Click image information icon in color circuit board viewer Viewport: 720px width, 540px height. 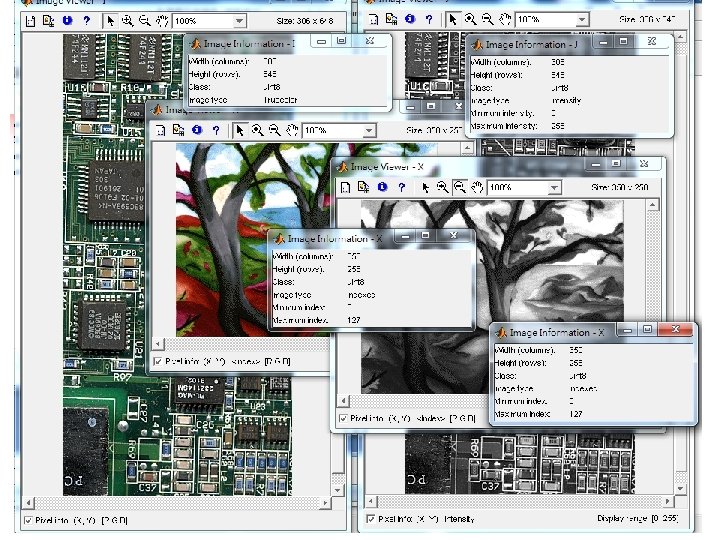point(68,21)
